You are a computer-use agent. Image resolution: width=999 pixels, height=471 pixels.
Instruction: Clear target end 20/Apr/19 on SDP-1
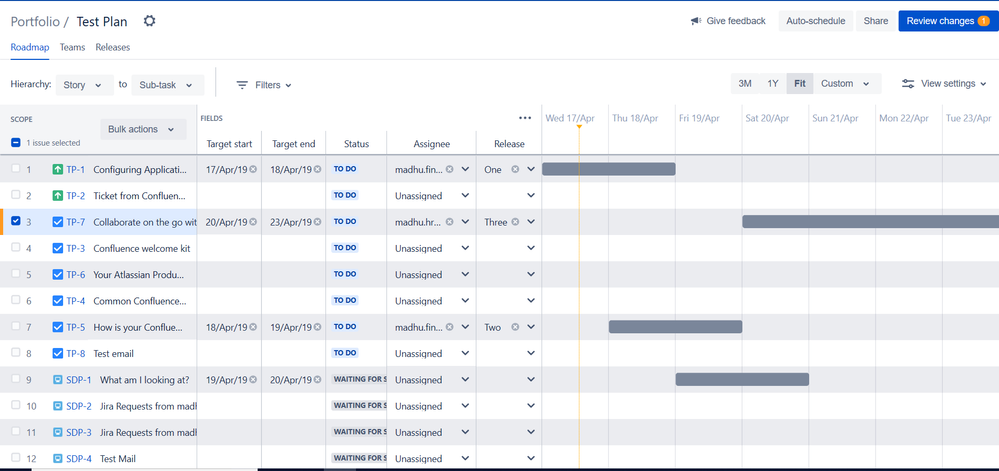[x=317, y=379]
